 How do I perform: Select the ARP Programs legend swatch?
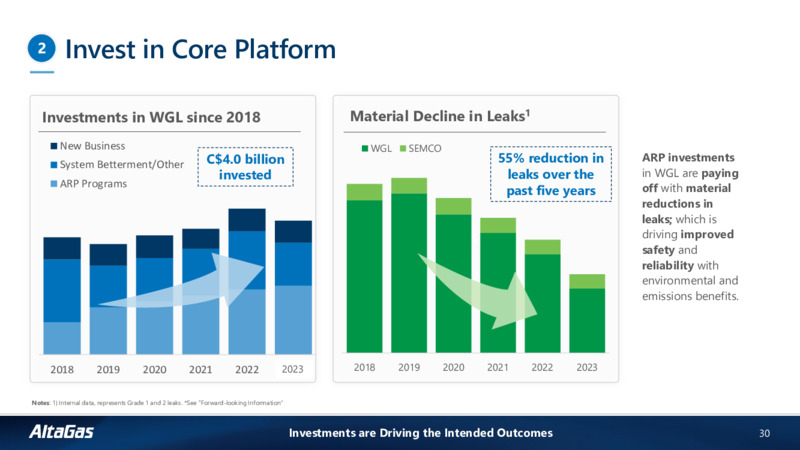tap(54, 184)
